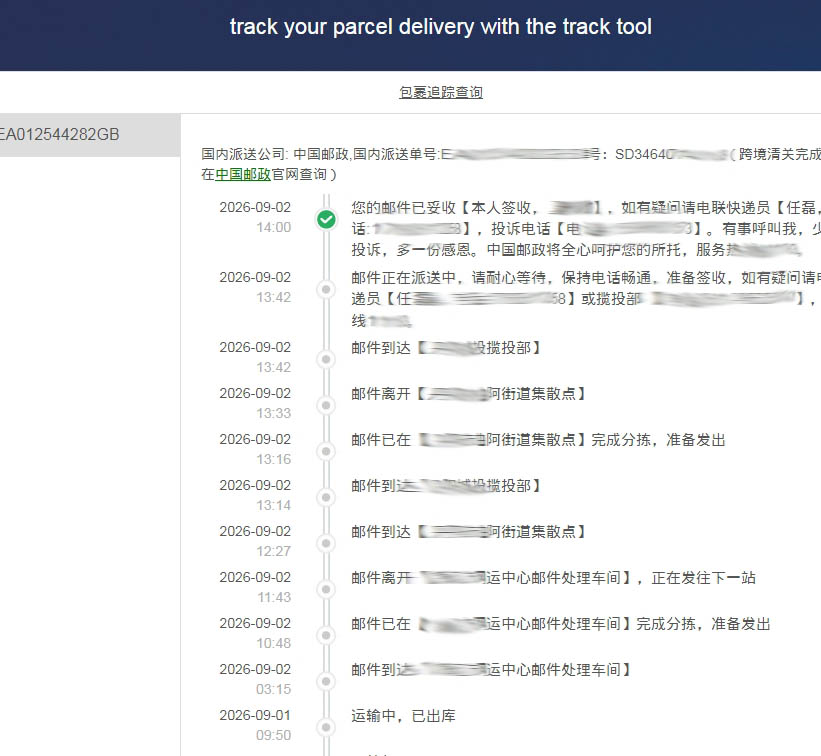Click the 2026-09-02 14:00 timestamp

[255, 217]
